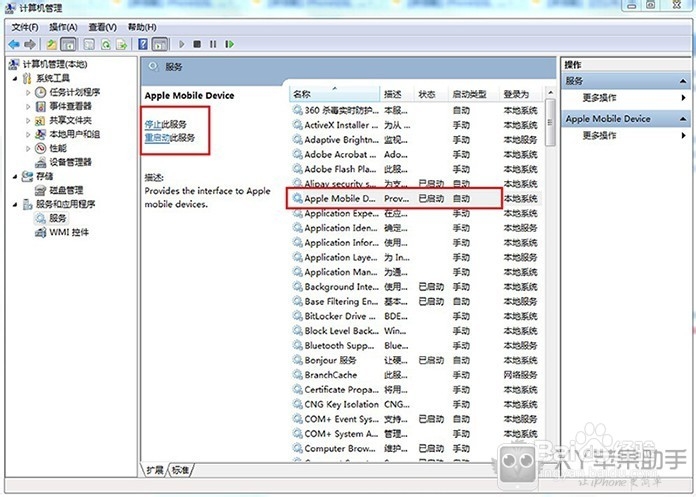Click the Restart service icon
This screenshot has width=696, height=497.
coord(229,44)
